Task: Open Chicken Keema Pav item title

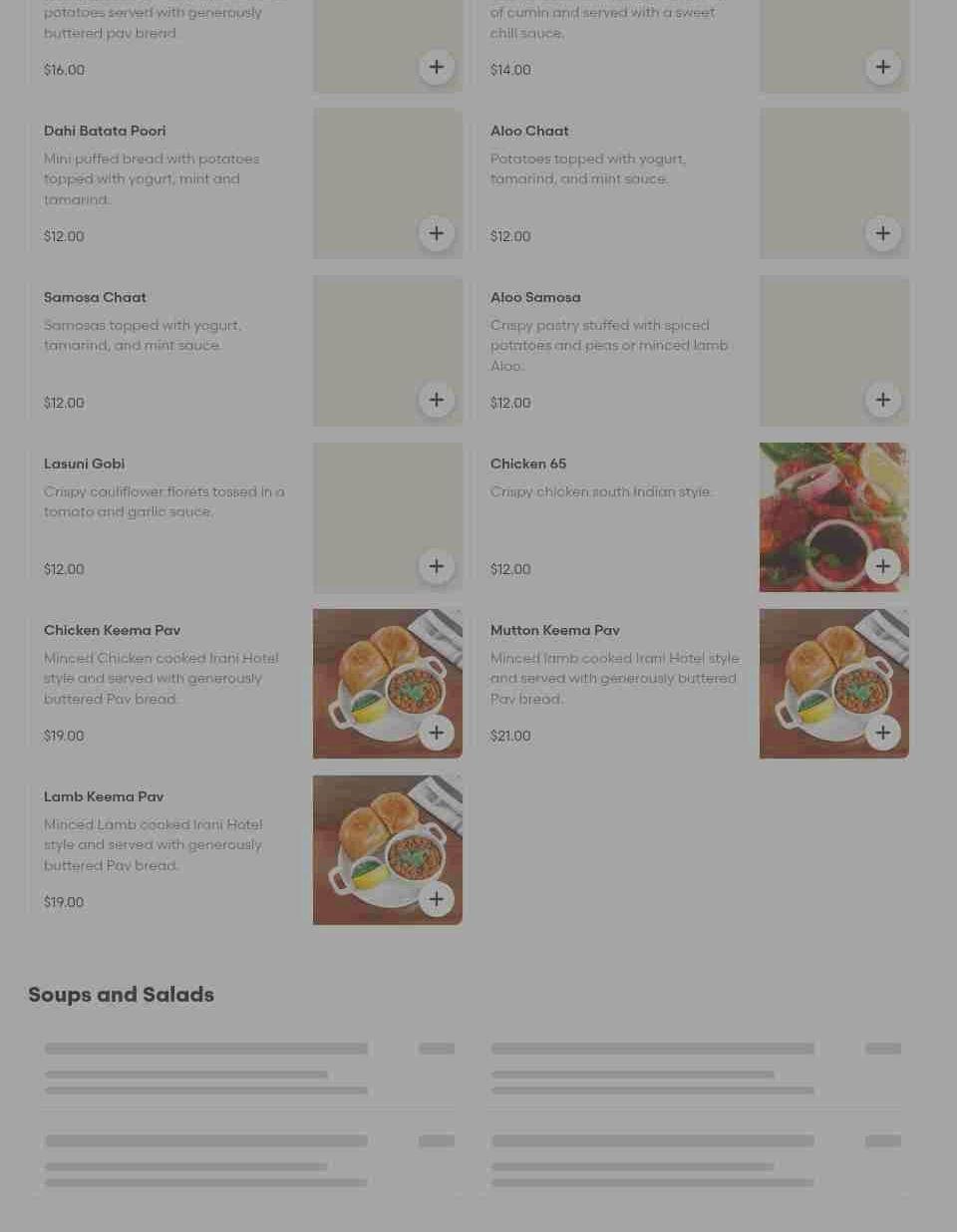Action: coord(112,630)
